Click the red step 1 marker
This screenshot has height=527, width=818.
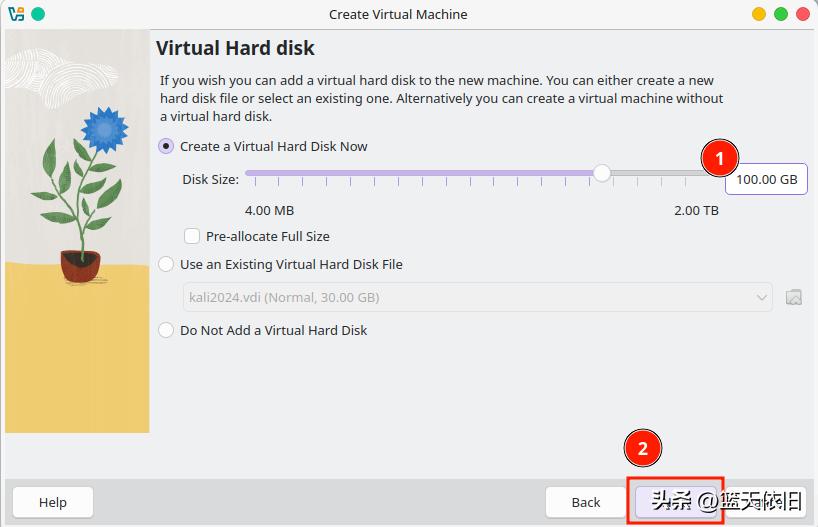point(719,158)
